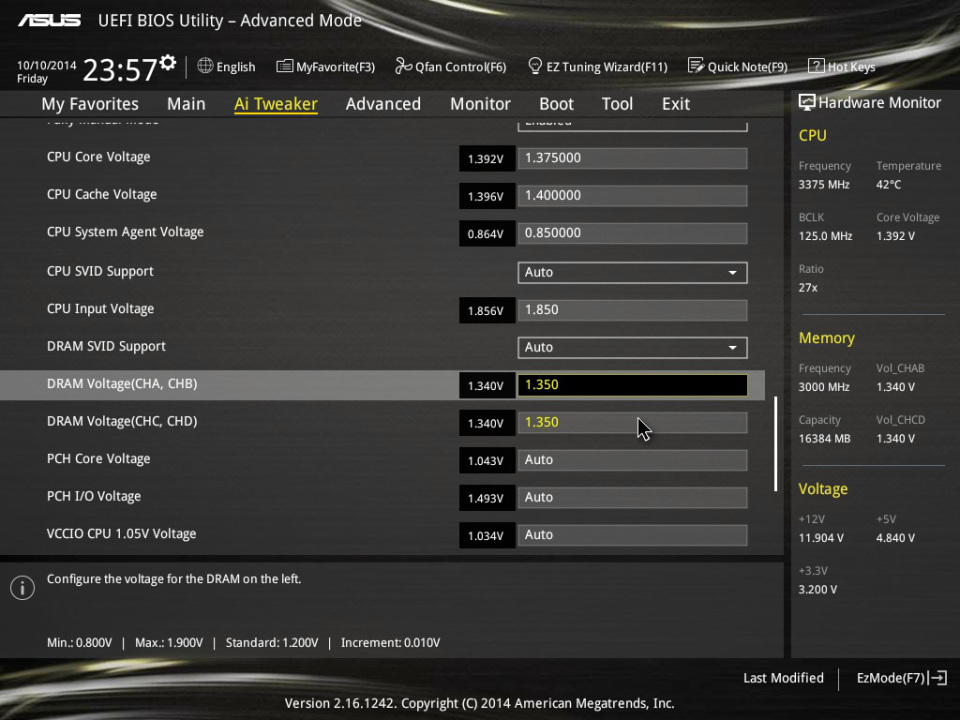Click the Qfan Control(F6) label

[460, 67]
